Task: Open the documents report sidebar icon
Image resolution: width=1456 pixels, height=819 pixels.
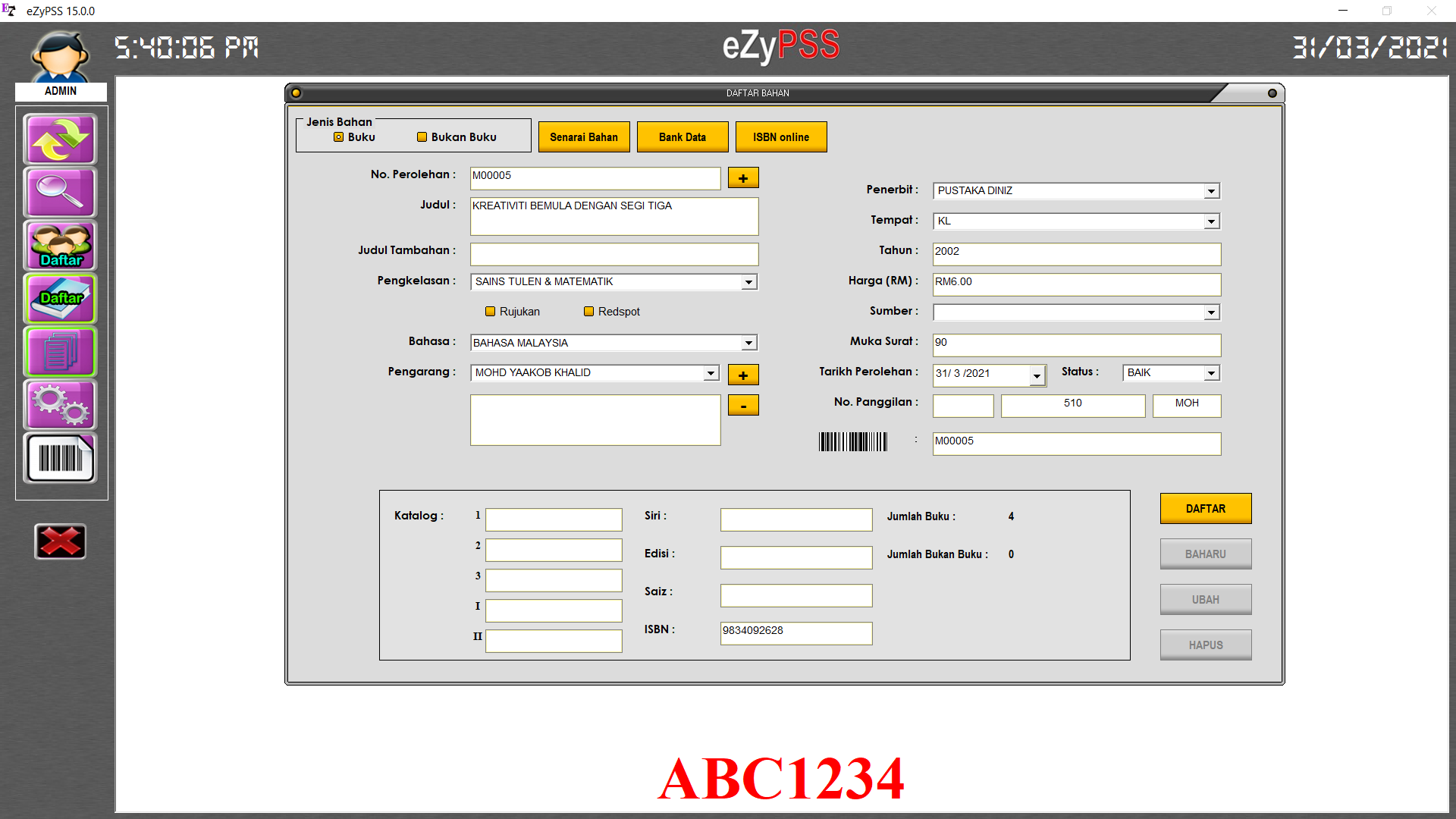Action: (x=60, y=352)
